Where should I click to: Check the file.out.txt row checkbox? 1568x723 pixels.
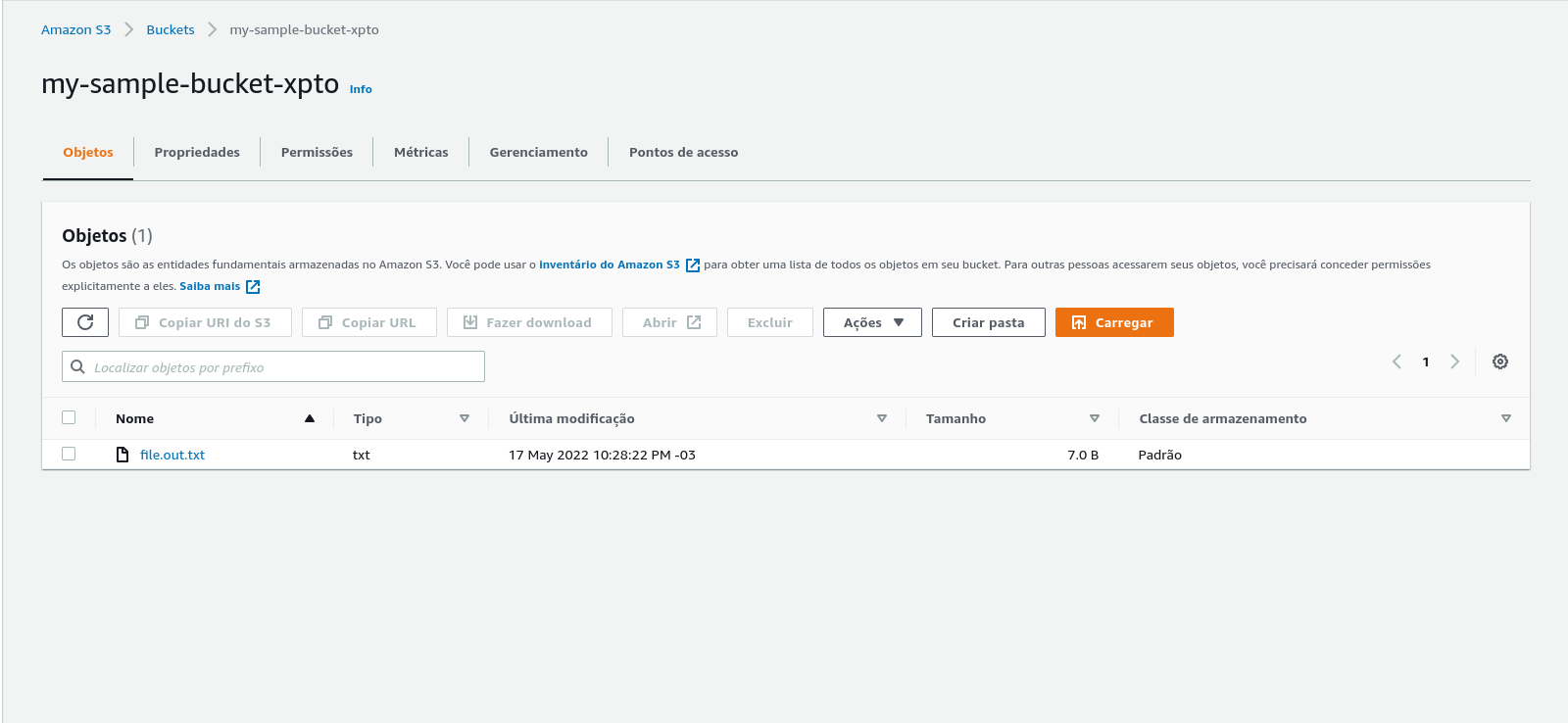69,454
